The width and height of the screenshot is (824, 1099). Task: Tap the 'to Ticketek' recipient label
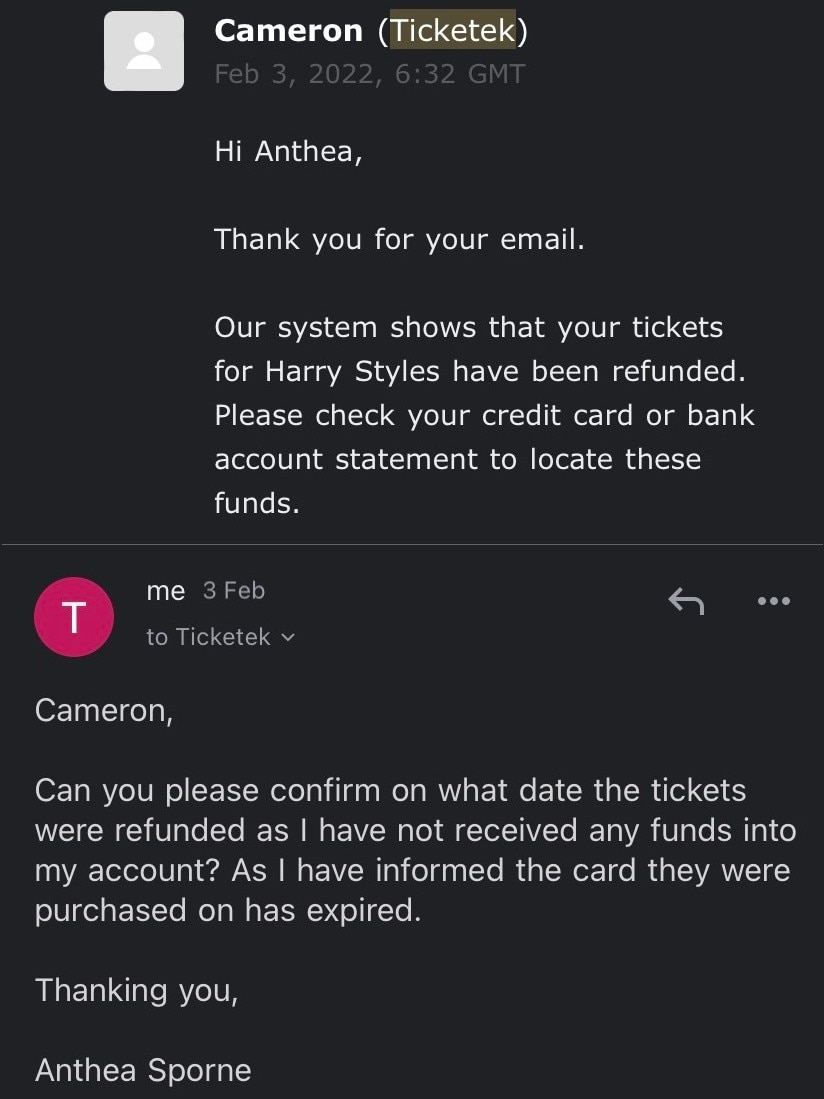(208, 636)
